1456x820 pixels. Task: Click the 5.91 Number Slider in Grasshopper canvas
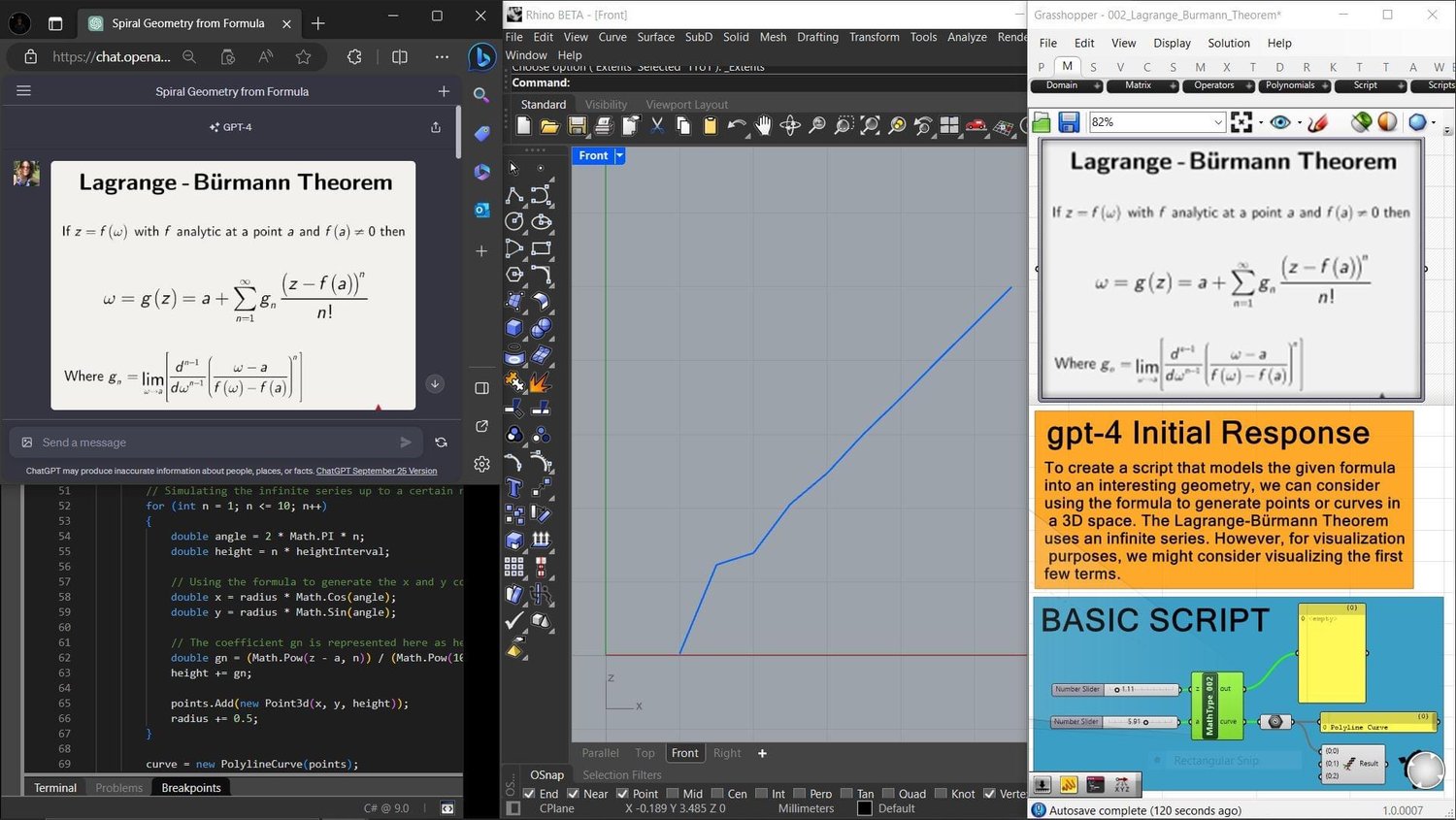pyautogui.click(x=1116, y=722)
